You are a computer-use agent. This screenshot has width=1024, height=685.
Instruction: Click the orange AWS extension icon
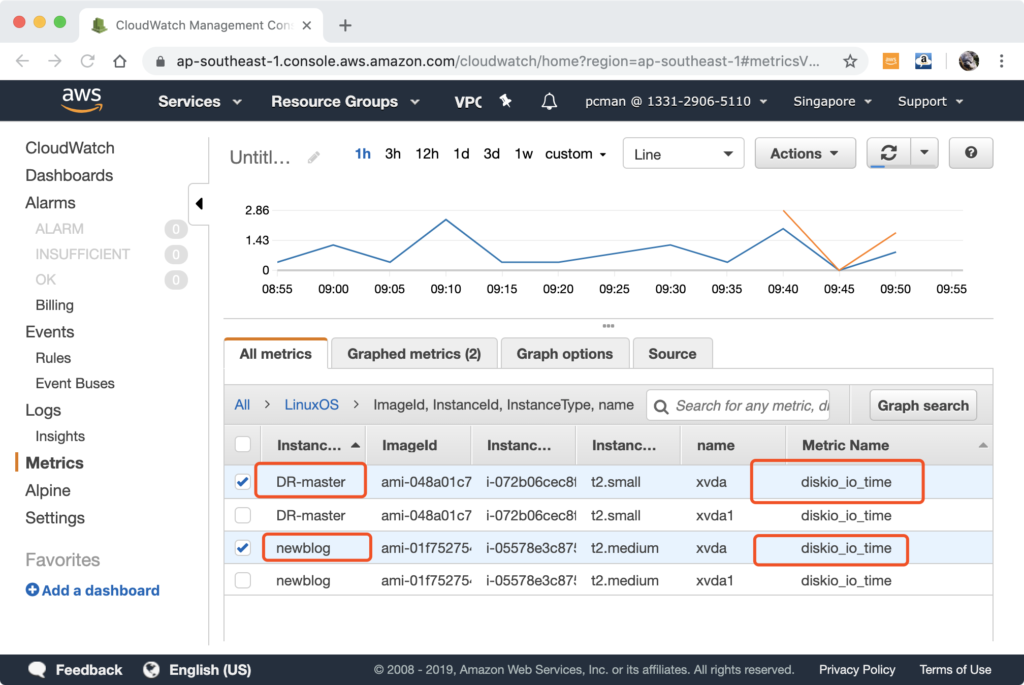point(890,61)
